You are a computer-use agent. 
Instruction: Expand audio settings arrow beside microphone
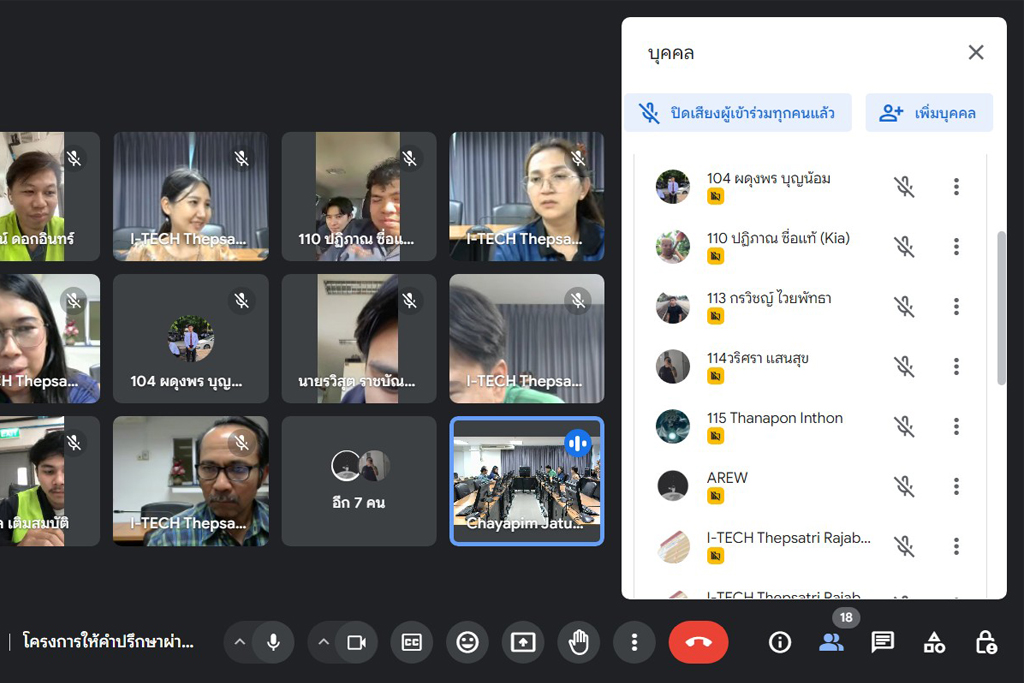click(240, 643)
